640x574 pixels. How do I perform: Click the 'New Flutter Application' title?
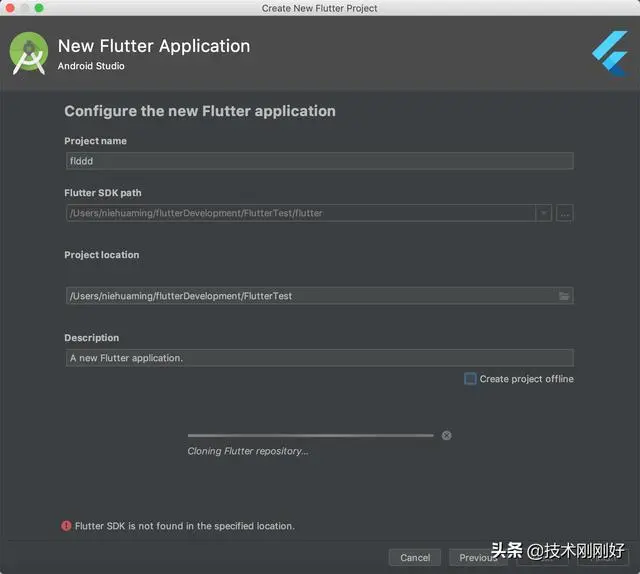coord(154,46)
